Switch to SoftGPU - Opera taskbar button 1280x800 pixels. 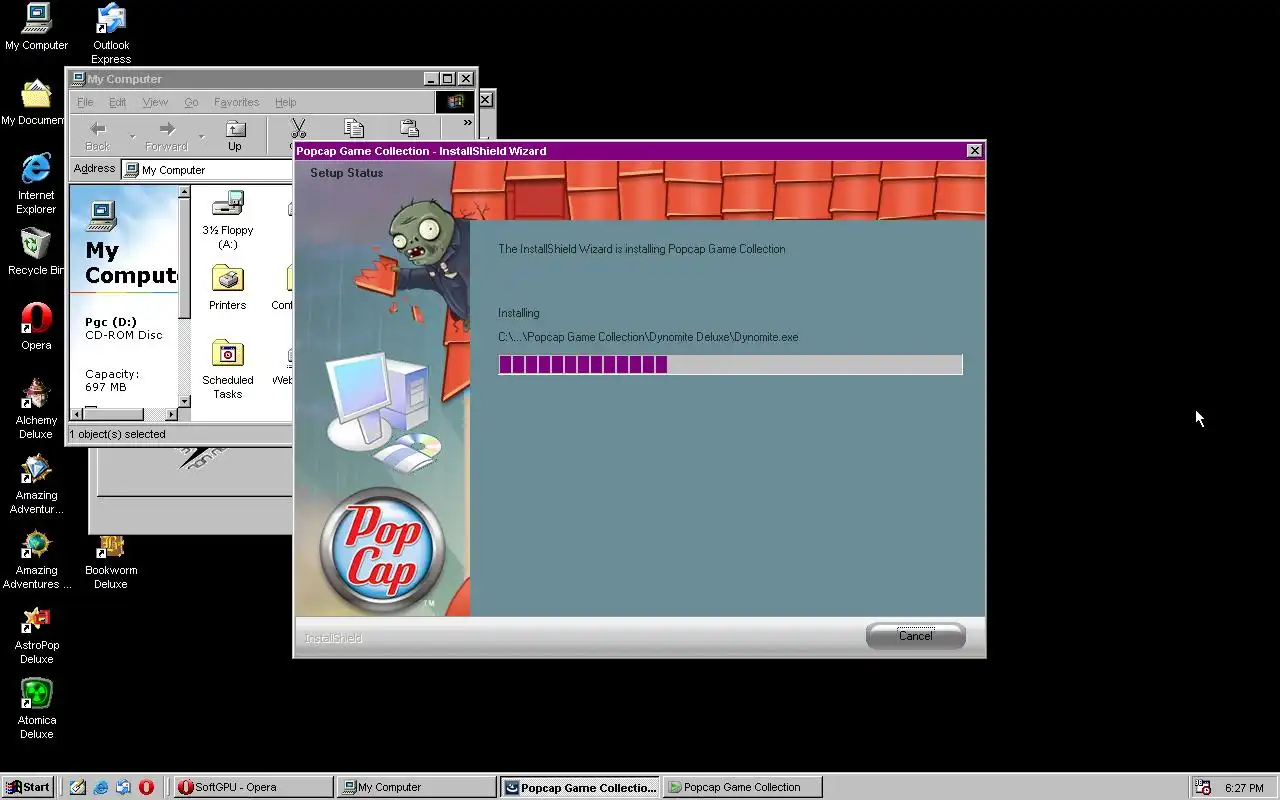tap(253, 787)
